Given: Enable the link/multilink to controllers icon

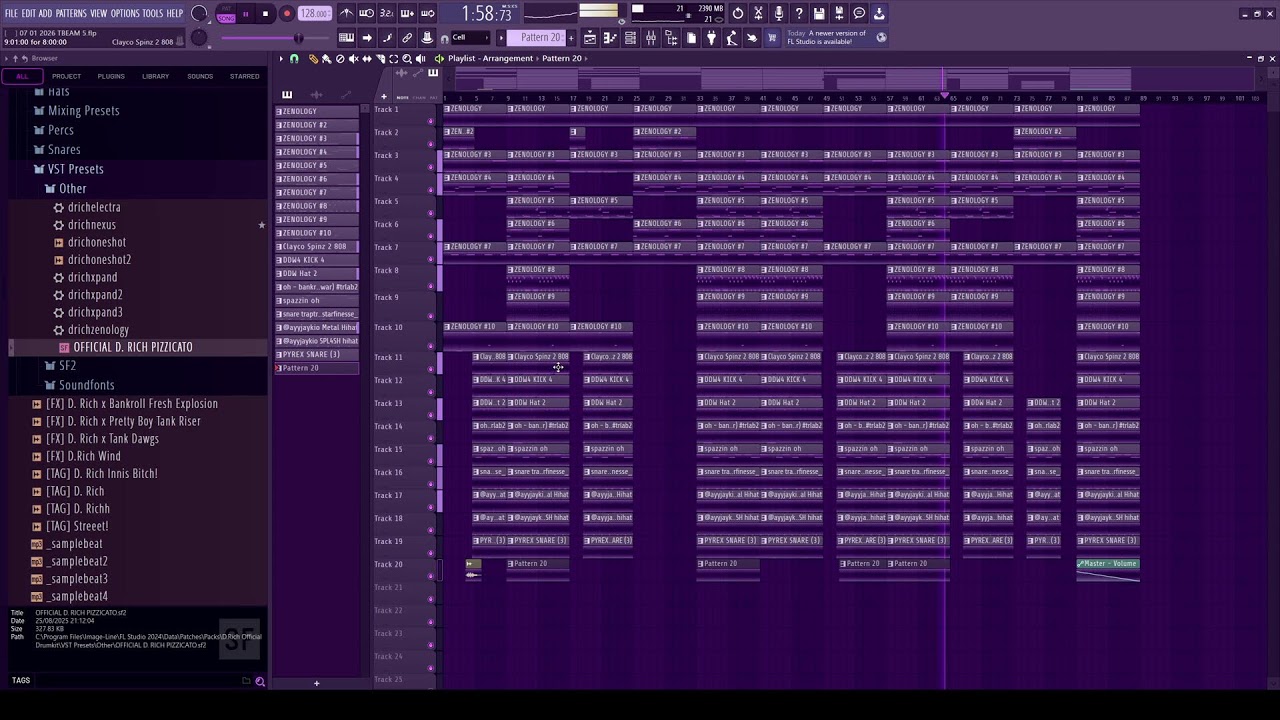Looking at the screenshot, I should pos(407,38).
